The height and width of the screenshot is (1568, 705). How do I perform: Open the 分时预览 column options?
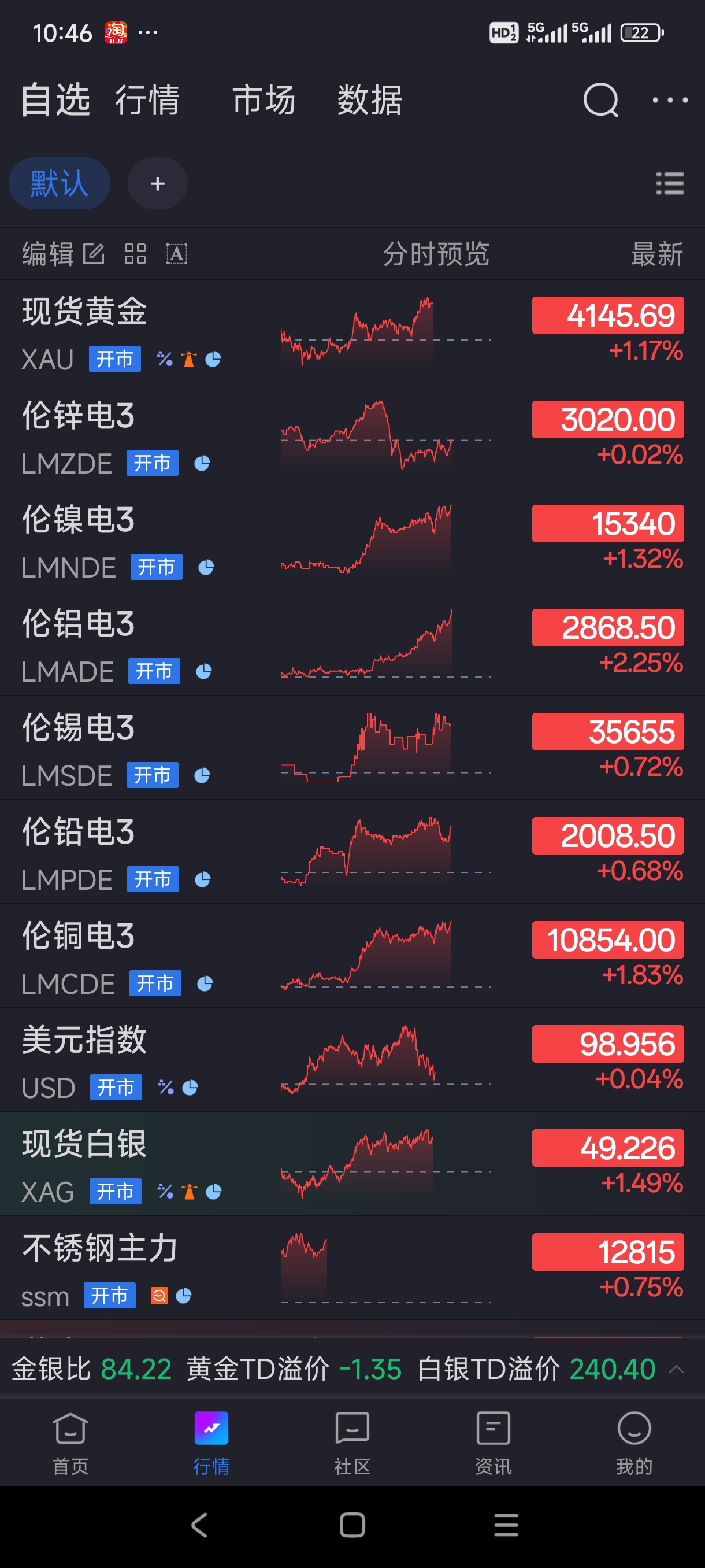436,254
